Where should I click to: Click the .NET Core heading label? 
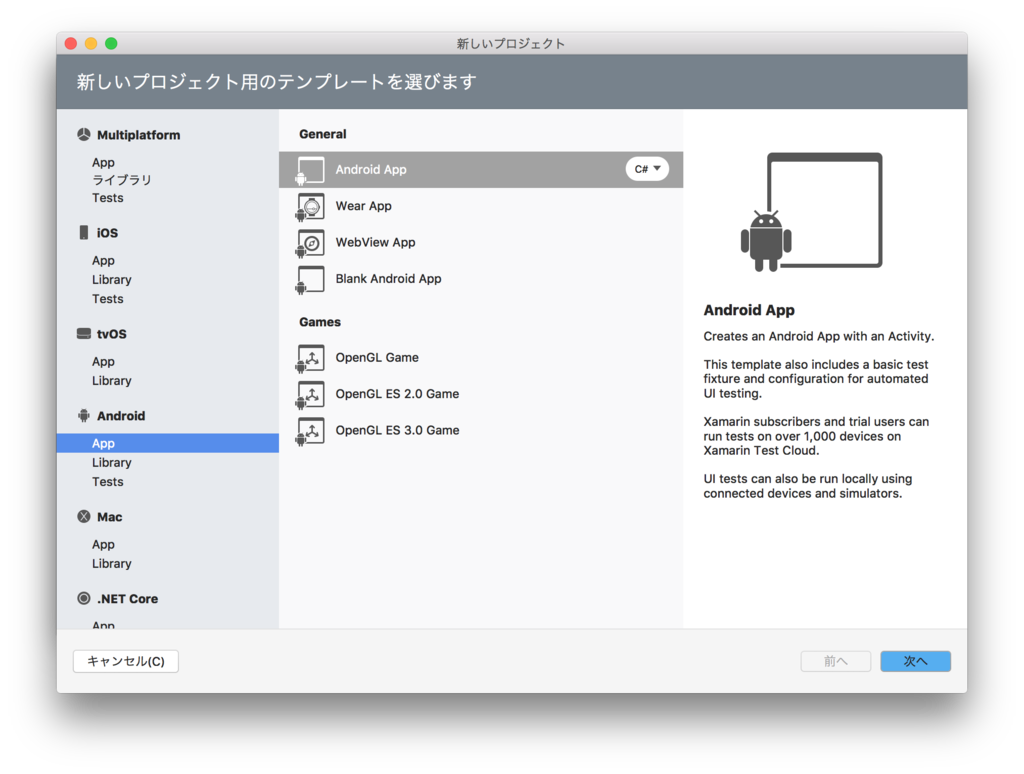[x=127, y=599]
